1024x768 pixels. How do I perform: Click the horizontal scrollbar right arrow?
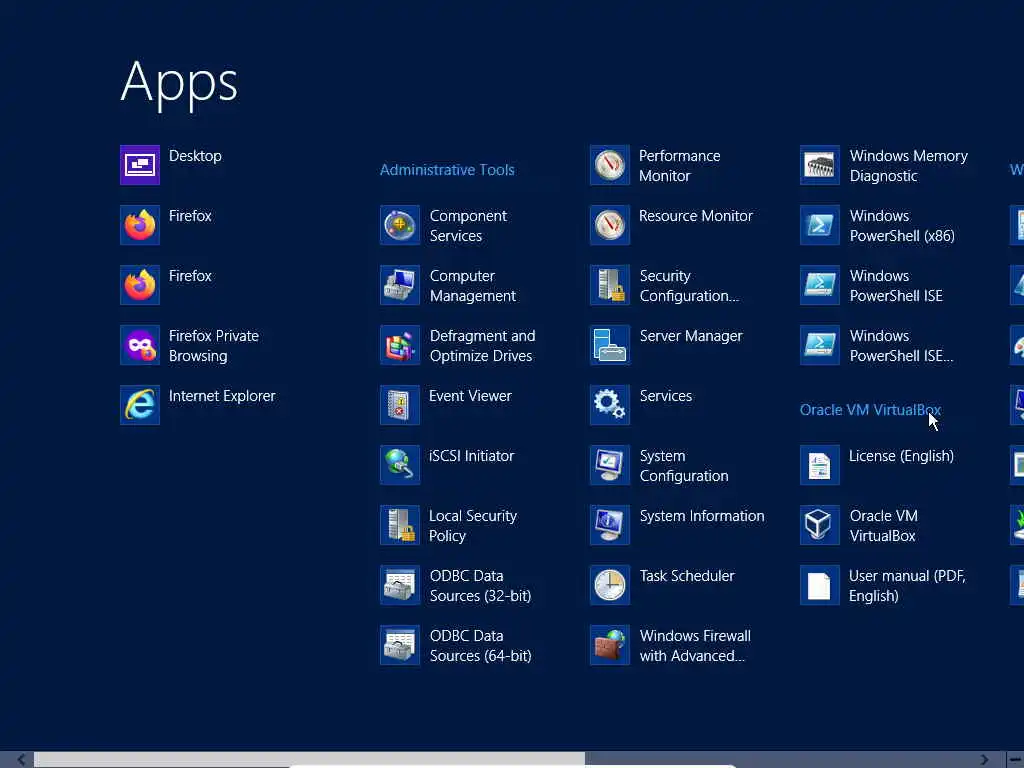pyautogui.click(x=984, y=760)
